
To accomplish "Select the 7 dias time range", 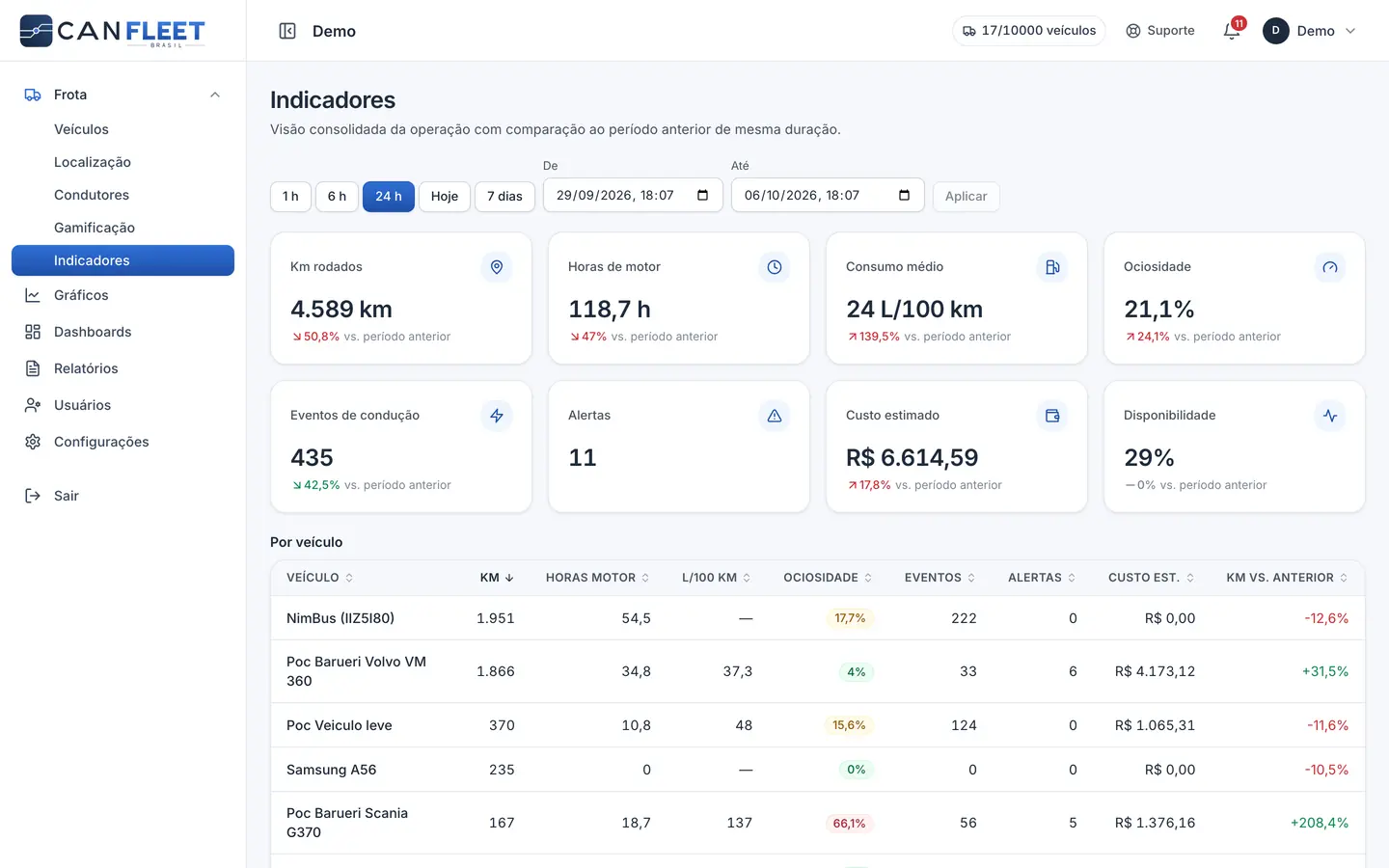I will 504,197.
